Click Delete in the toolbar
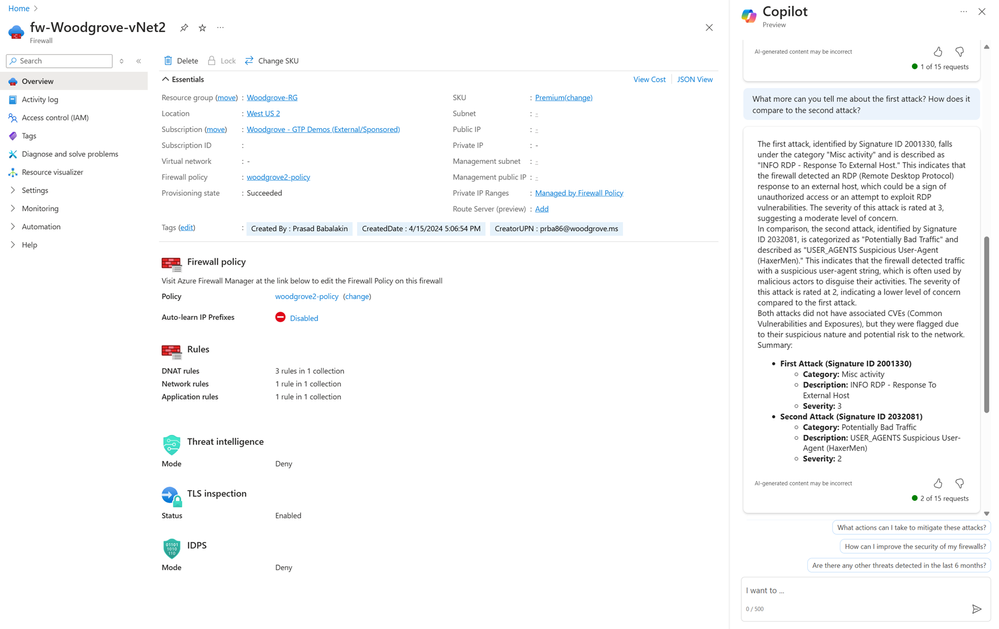The height and width of the screenshot is (629, 999). coord(181,61)
